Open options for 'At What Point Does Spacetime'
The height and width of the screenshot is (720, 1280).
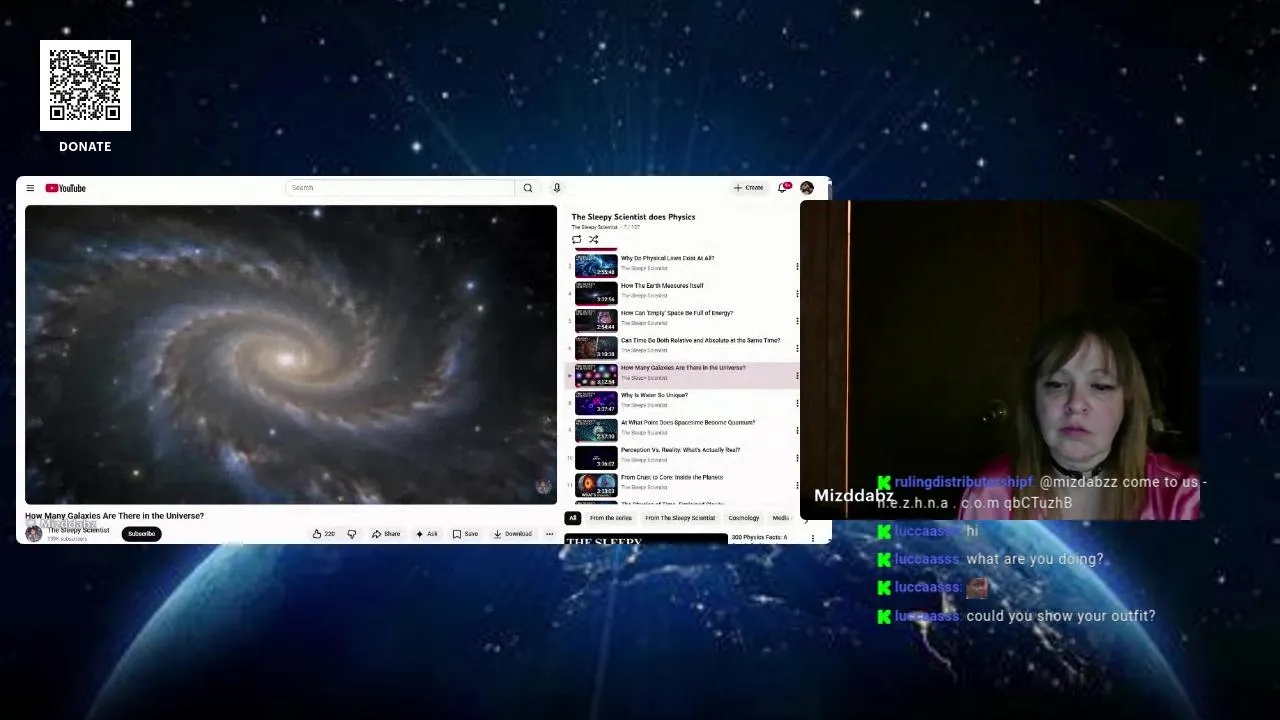click(797, 431)
